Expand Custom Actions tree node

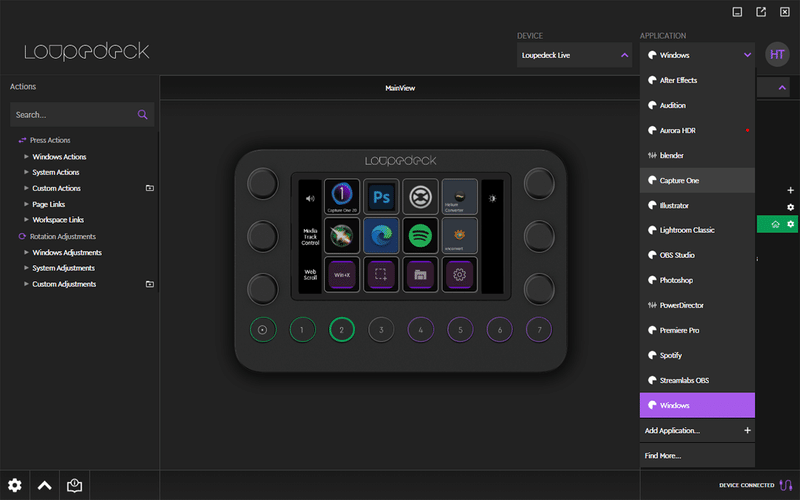[x=26, y=188]
